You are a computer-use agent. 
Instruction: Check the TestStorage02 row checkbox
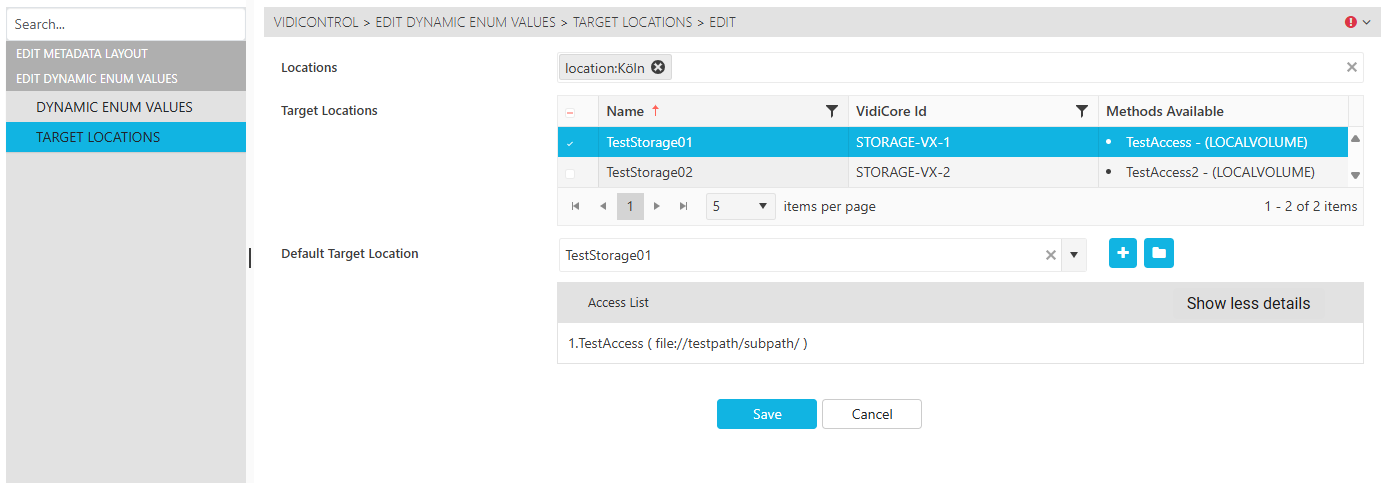(570, 173)
